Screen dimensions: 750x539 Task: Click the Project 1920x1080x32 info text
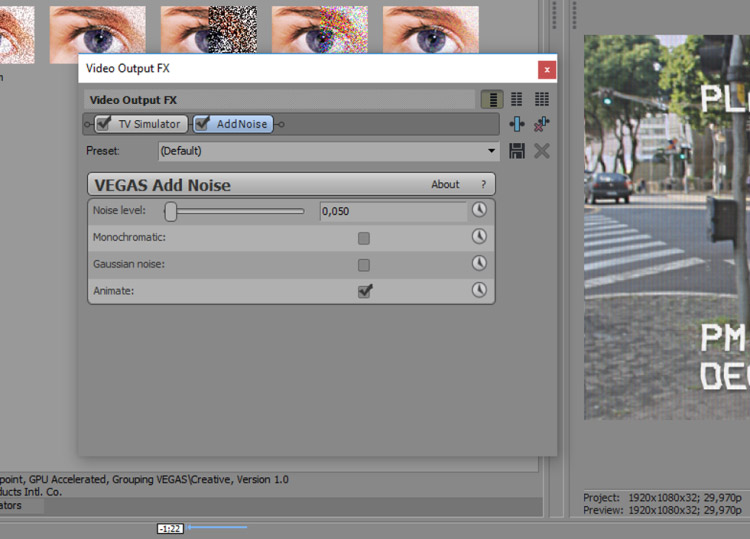[x=662, y=498]
